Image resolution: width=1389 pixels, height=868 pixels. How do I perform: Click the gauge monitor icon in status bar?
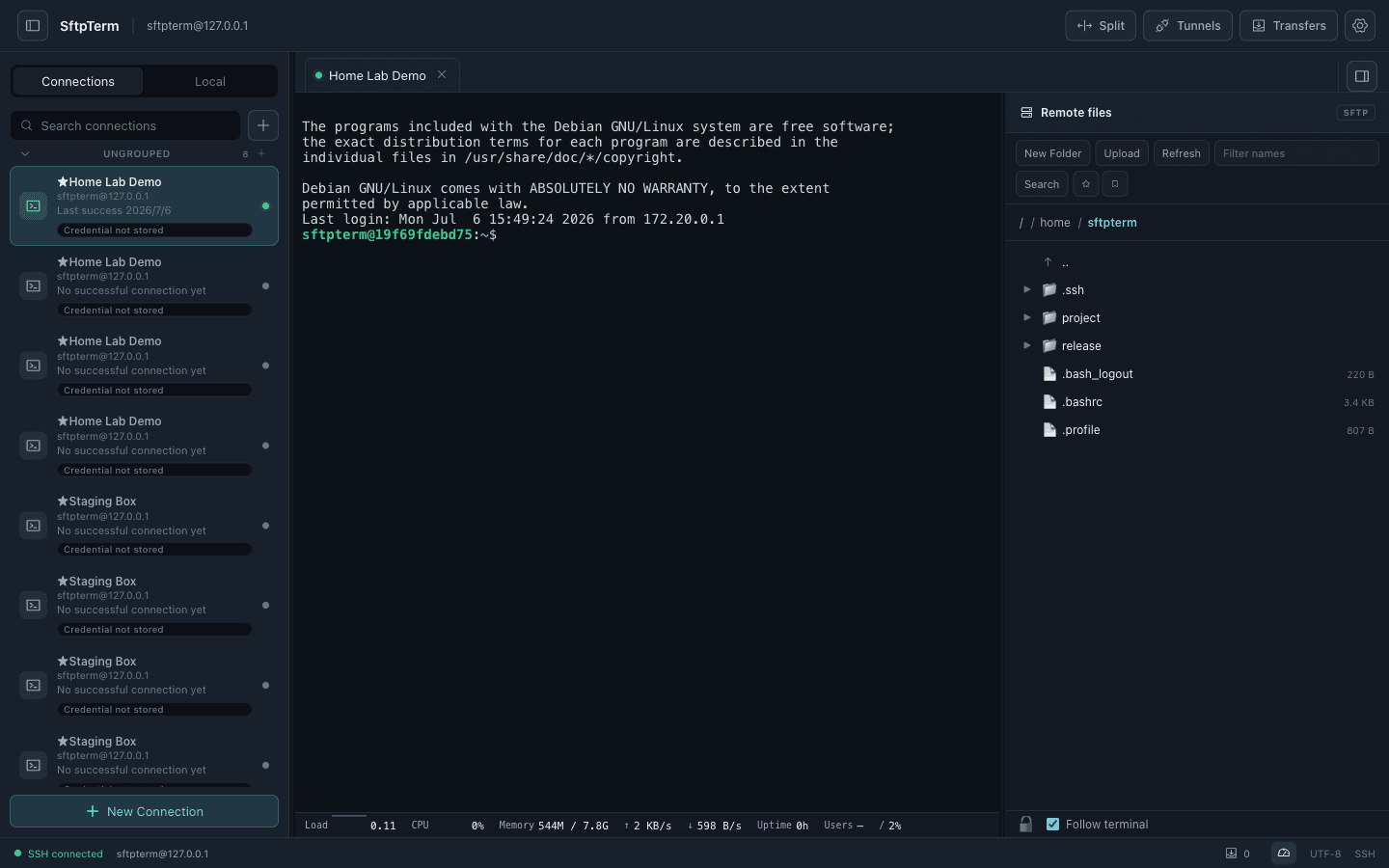click(x=1284, y=854)
